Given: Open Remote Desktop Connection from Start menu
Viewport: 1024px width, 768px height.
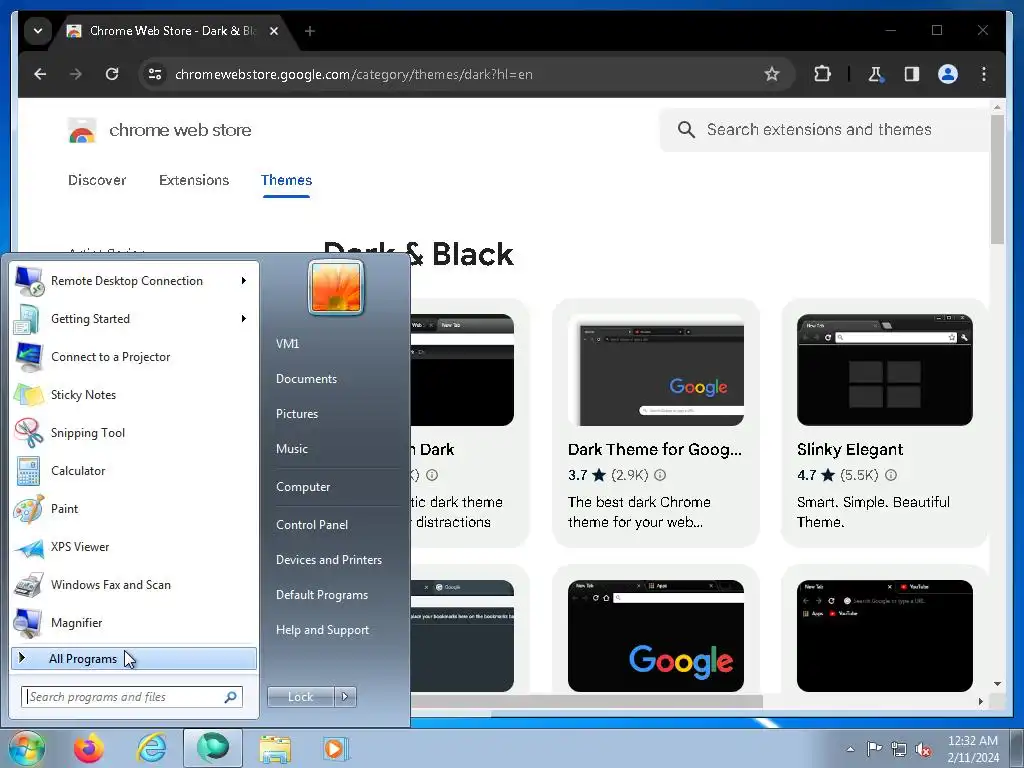Looking at the screenshot, I should point(127,281).
